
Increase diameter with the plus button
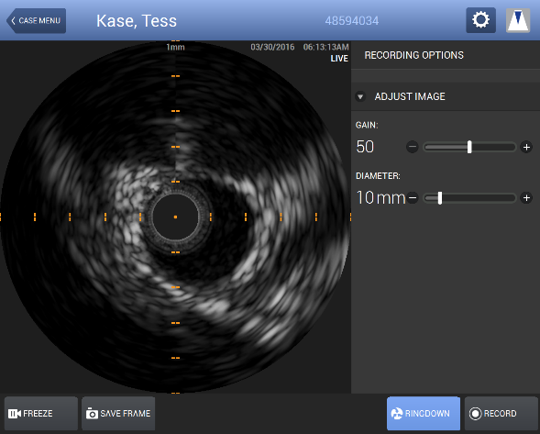click(526, 198)
